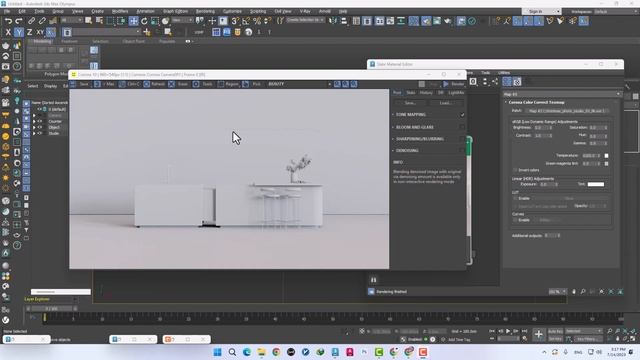The image size is (640, 360).
Task: Activate the Select and Link chain icon
Action: coord(31,21)
